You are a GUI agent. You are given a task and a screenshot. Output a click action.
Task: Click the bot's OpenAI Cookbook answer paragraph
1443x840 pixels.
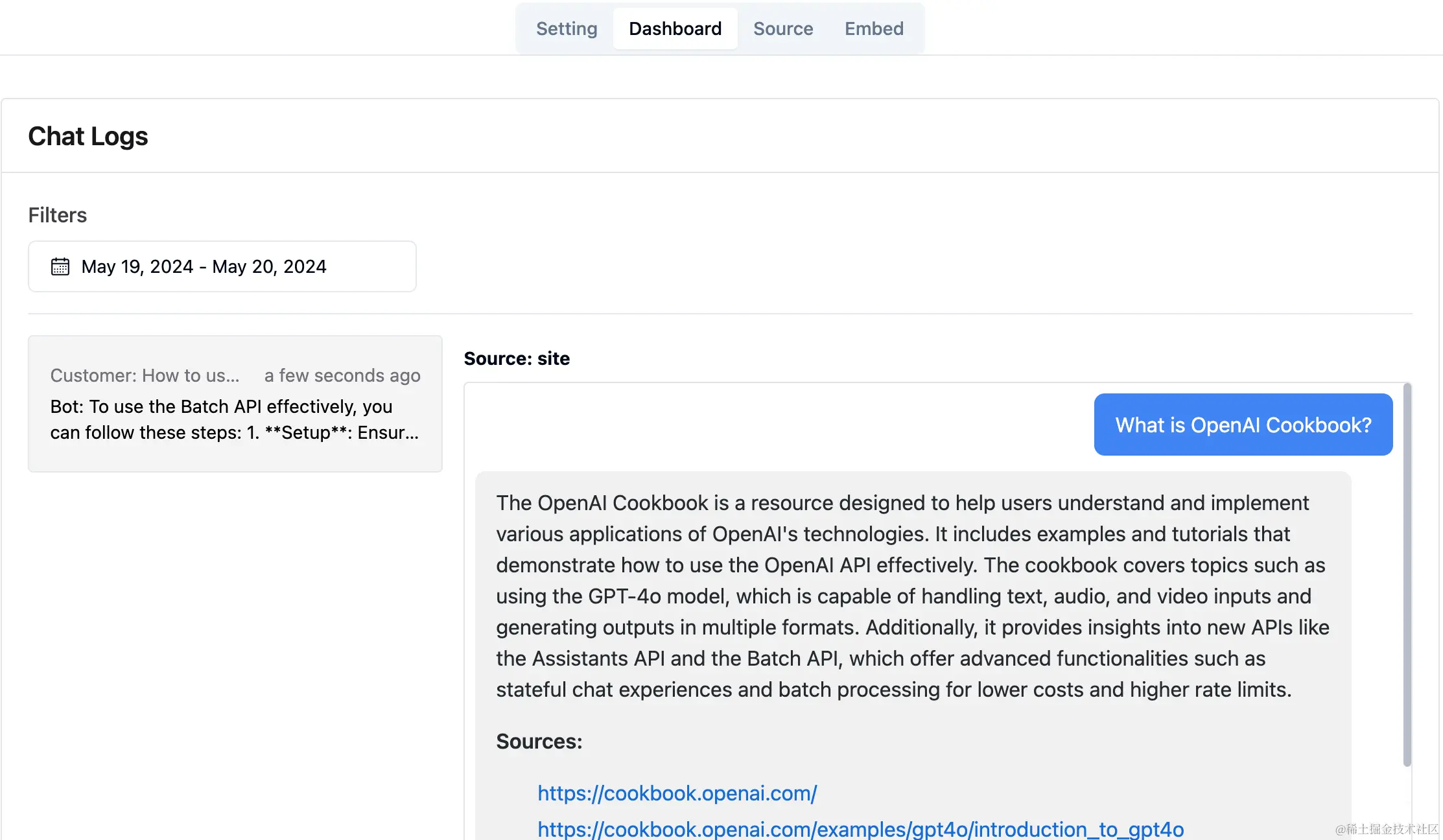pyautogui.click(x=912, y=596)
